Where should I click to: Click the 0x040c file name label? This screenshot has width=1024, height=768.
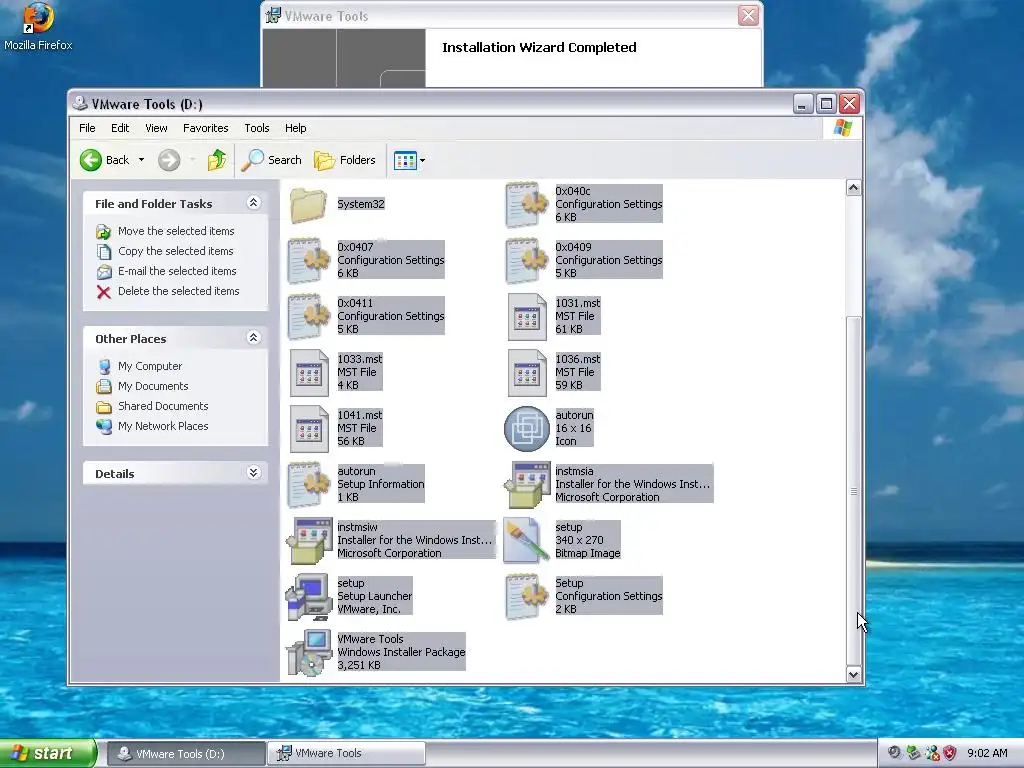[573, 191]
